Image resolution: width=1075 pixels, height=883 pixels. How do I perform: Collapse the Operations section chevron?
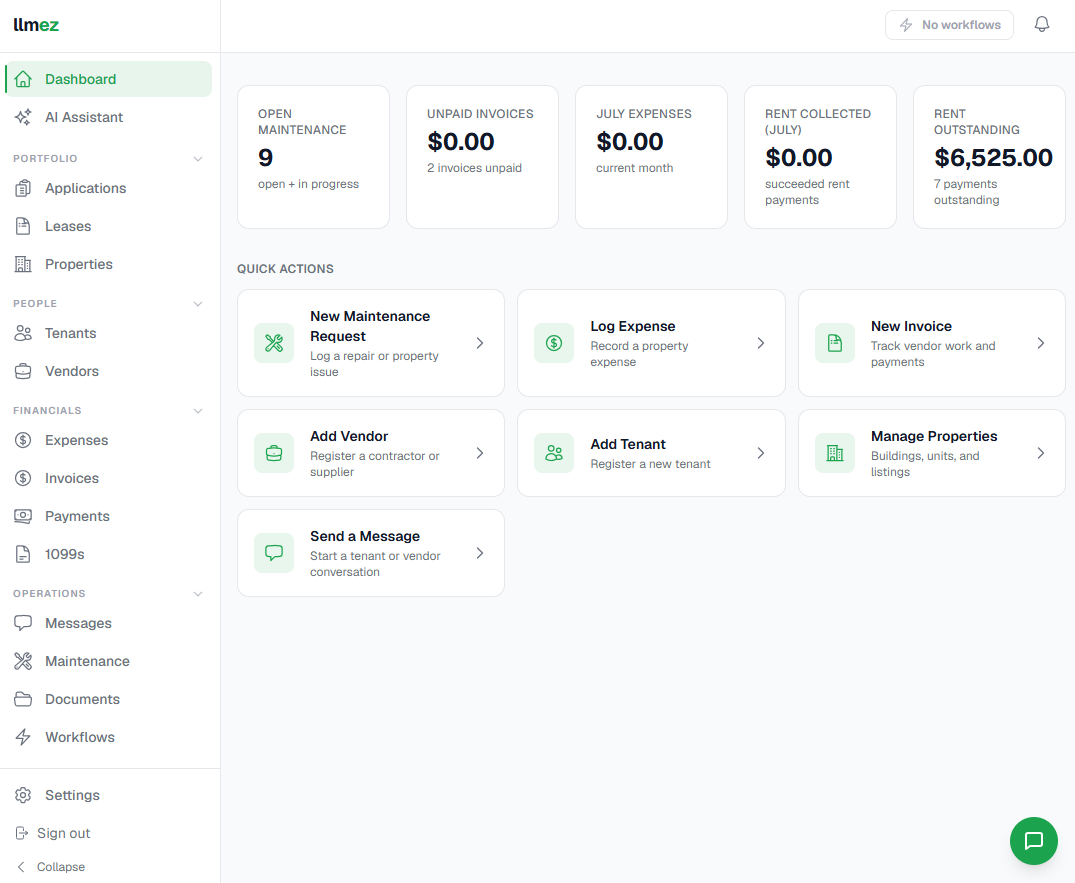tap(198, 594)
